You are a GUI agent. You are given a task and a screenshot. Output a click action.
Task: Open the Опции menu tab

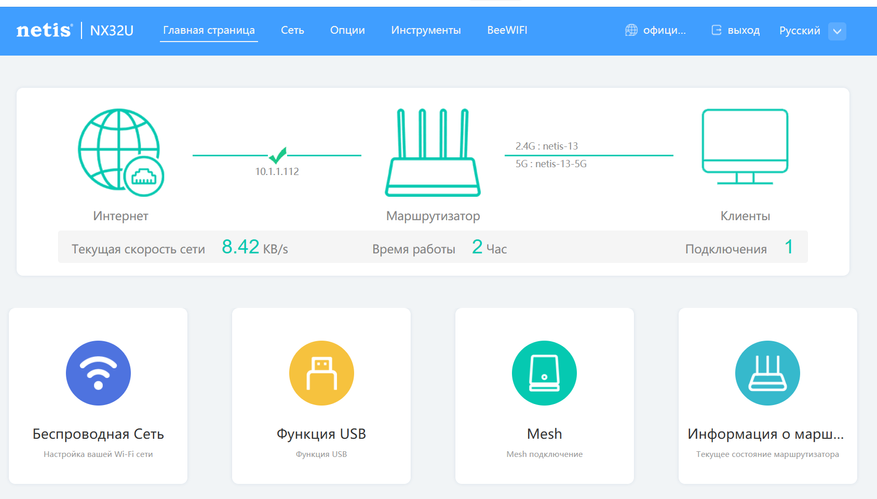point(347,31)
